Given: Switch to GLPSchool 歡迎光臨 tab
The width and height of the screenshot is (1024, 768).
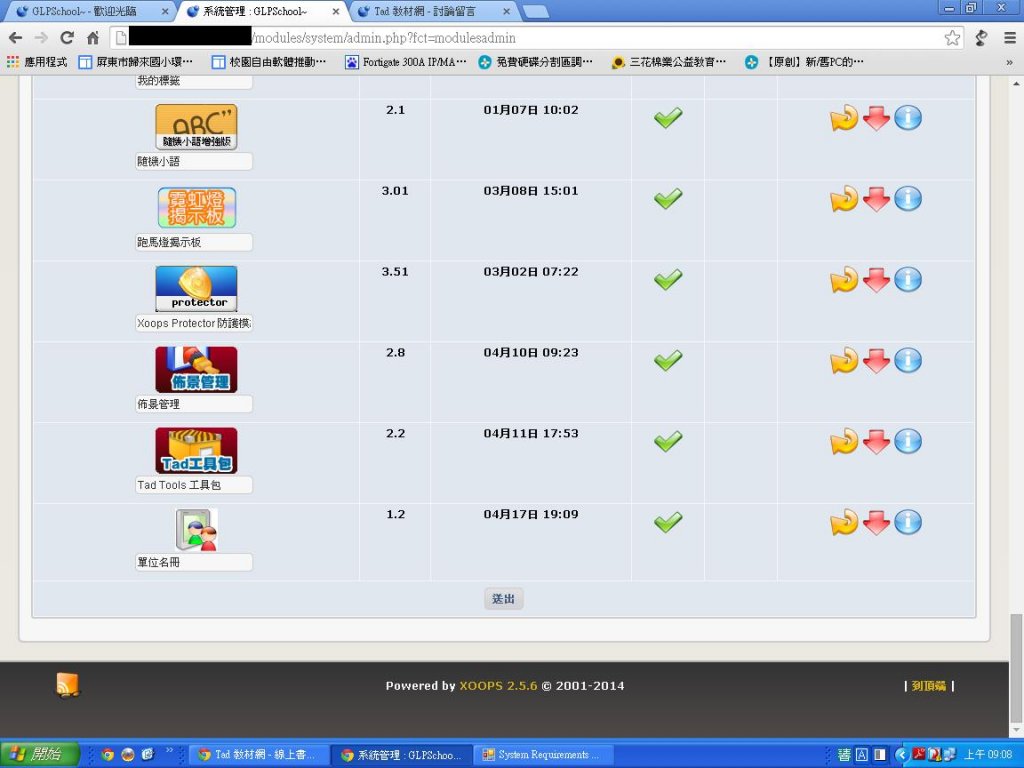Looking at the screenshot, I should (x=89, y=11).
